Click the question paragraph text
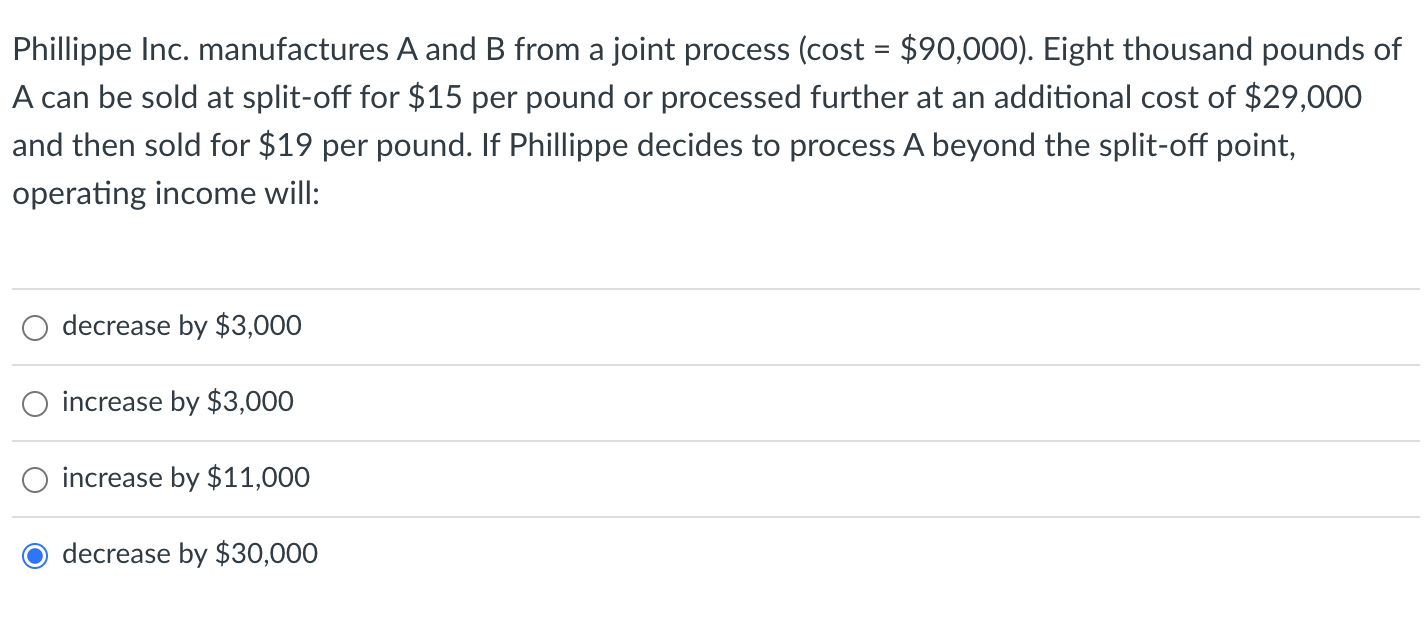 point(700,120)
